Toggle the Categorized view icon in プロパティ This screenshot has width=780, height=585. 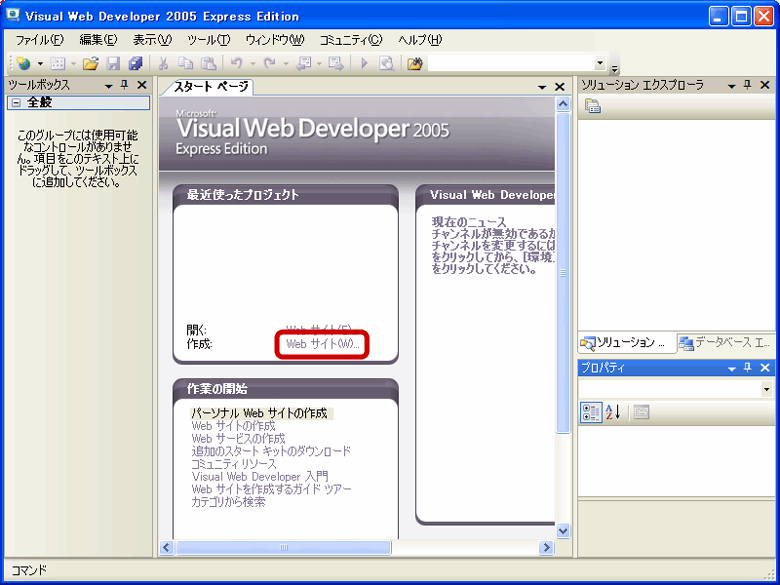pyautogui.click(x=591, y=412)
